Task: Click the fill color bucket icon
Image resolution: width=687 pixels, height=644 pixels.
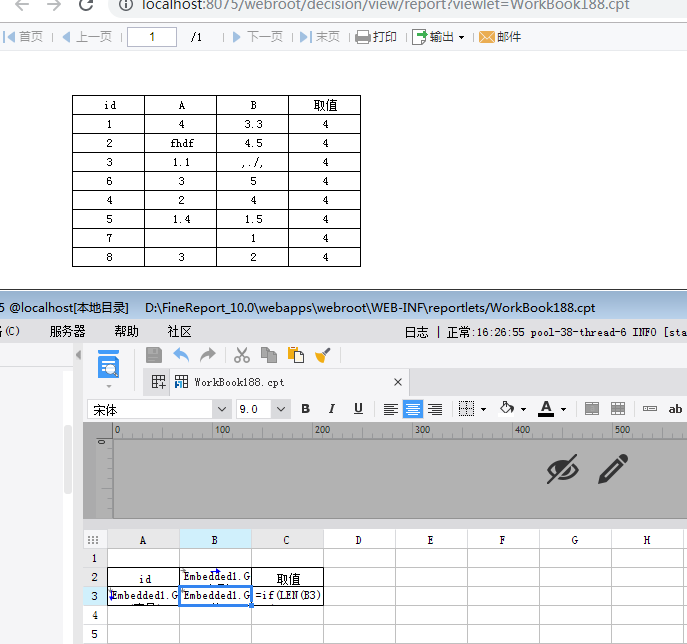Action: [507, 409]
